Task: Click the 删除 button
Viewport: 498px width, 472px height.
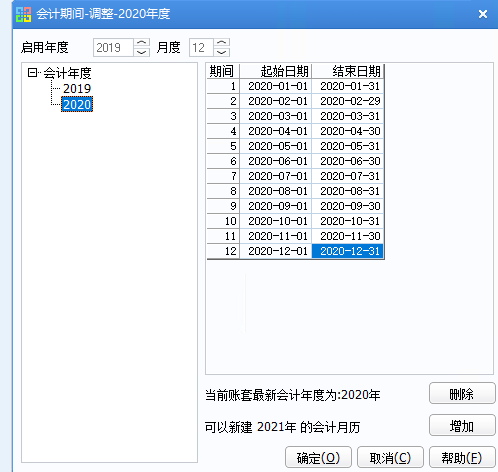Action: (462, 393)
